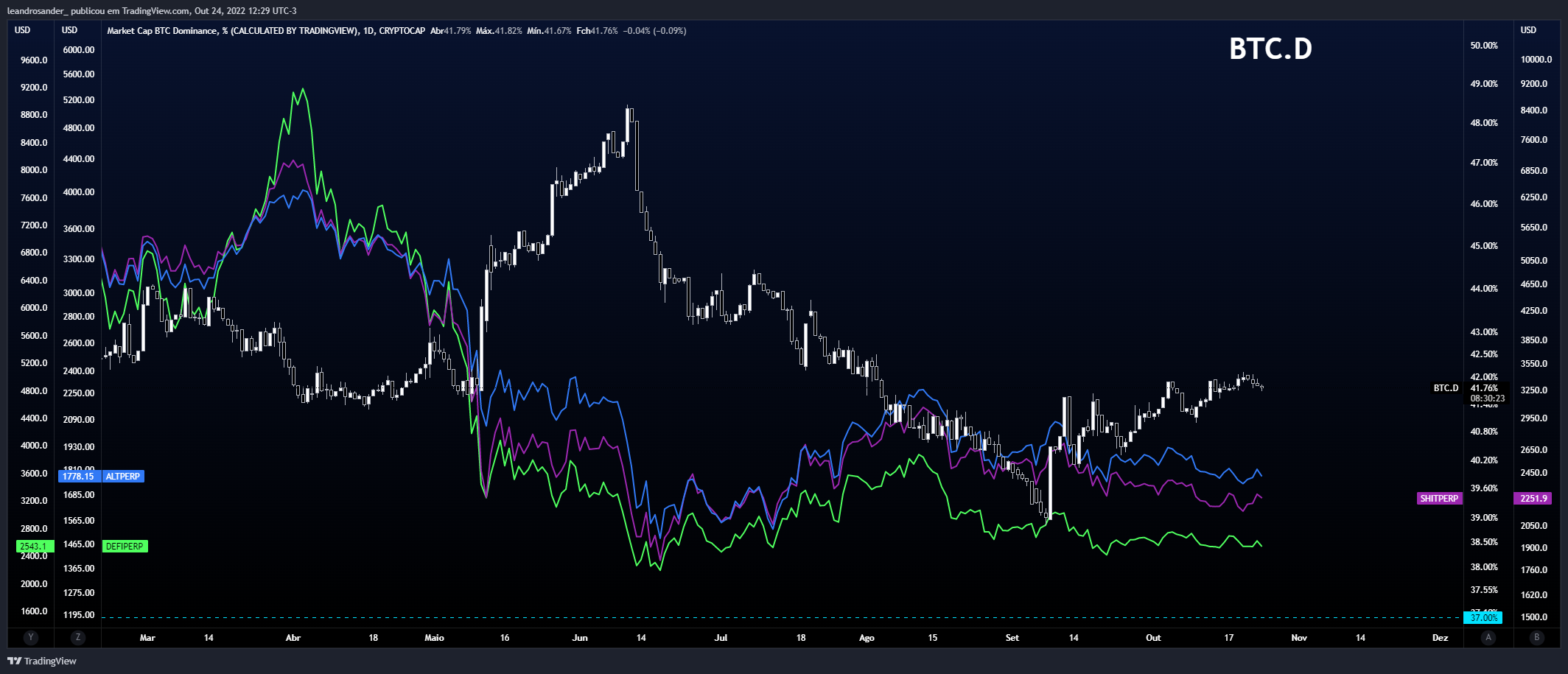
Task: Click the Set label on time axis
Action: (x=1012, y=638)
